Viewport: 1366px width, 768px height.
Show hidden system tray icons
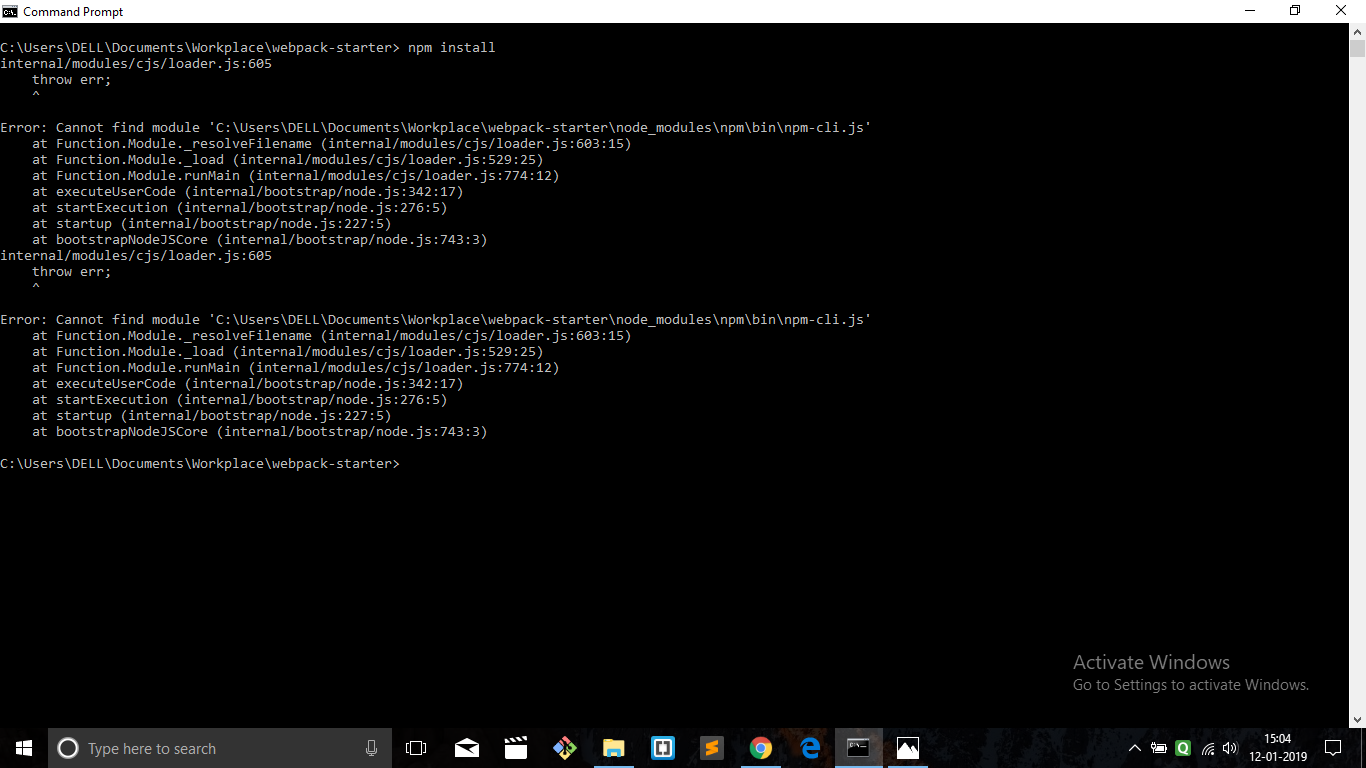click(x=1135, y=748)
